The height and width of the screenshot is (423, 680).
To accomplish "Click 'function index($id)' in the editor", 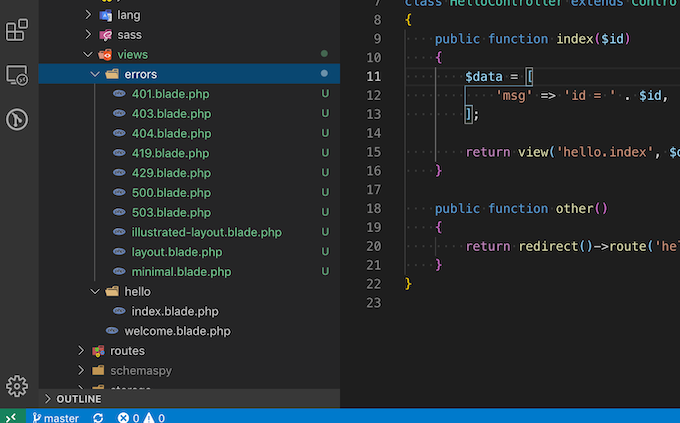I will (559, 39).
